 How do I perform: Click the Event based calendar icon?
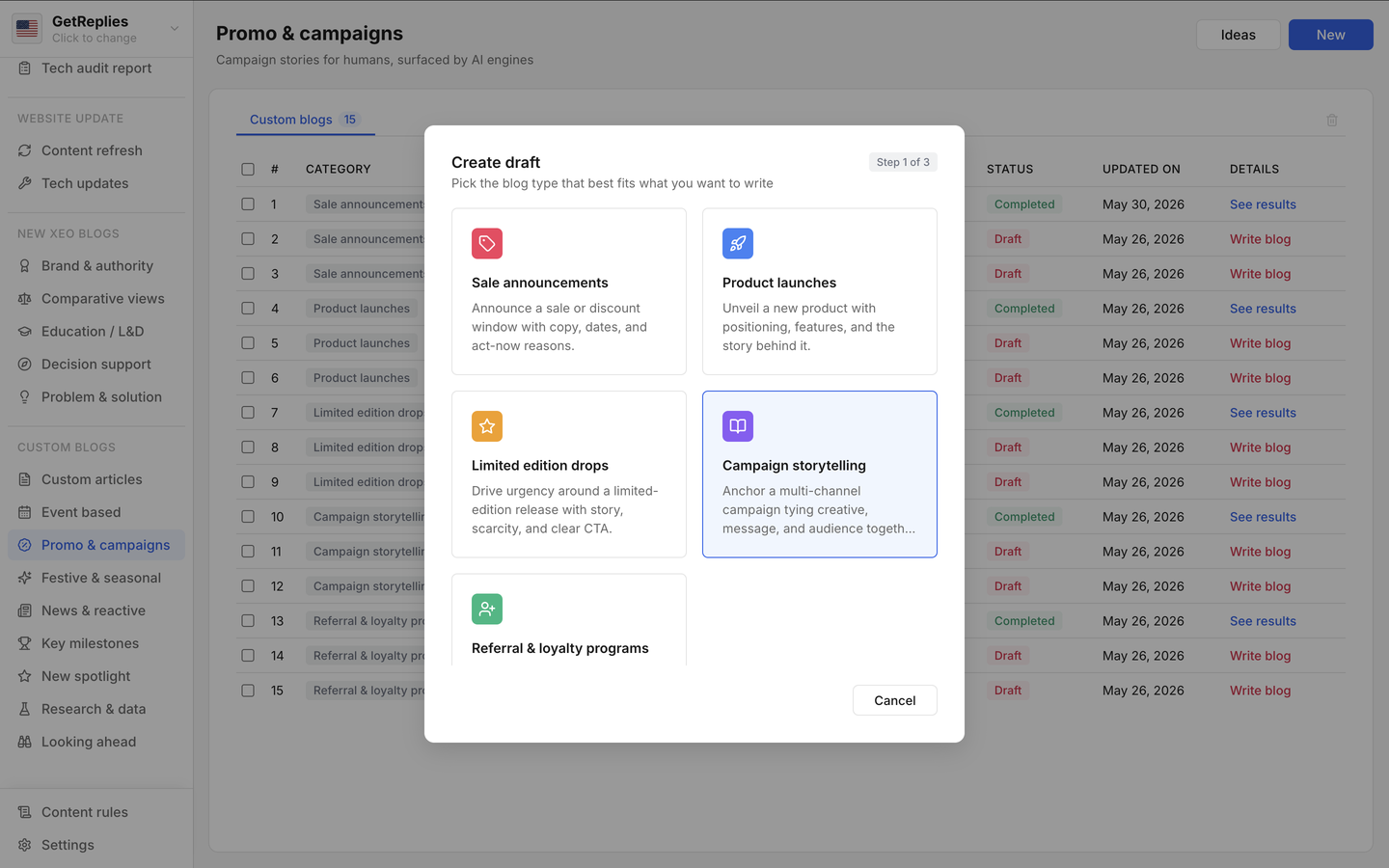pyautogui.click(x=25, y=512)
